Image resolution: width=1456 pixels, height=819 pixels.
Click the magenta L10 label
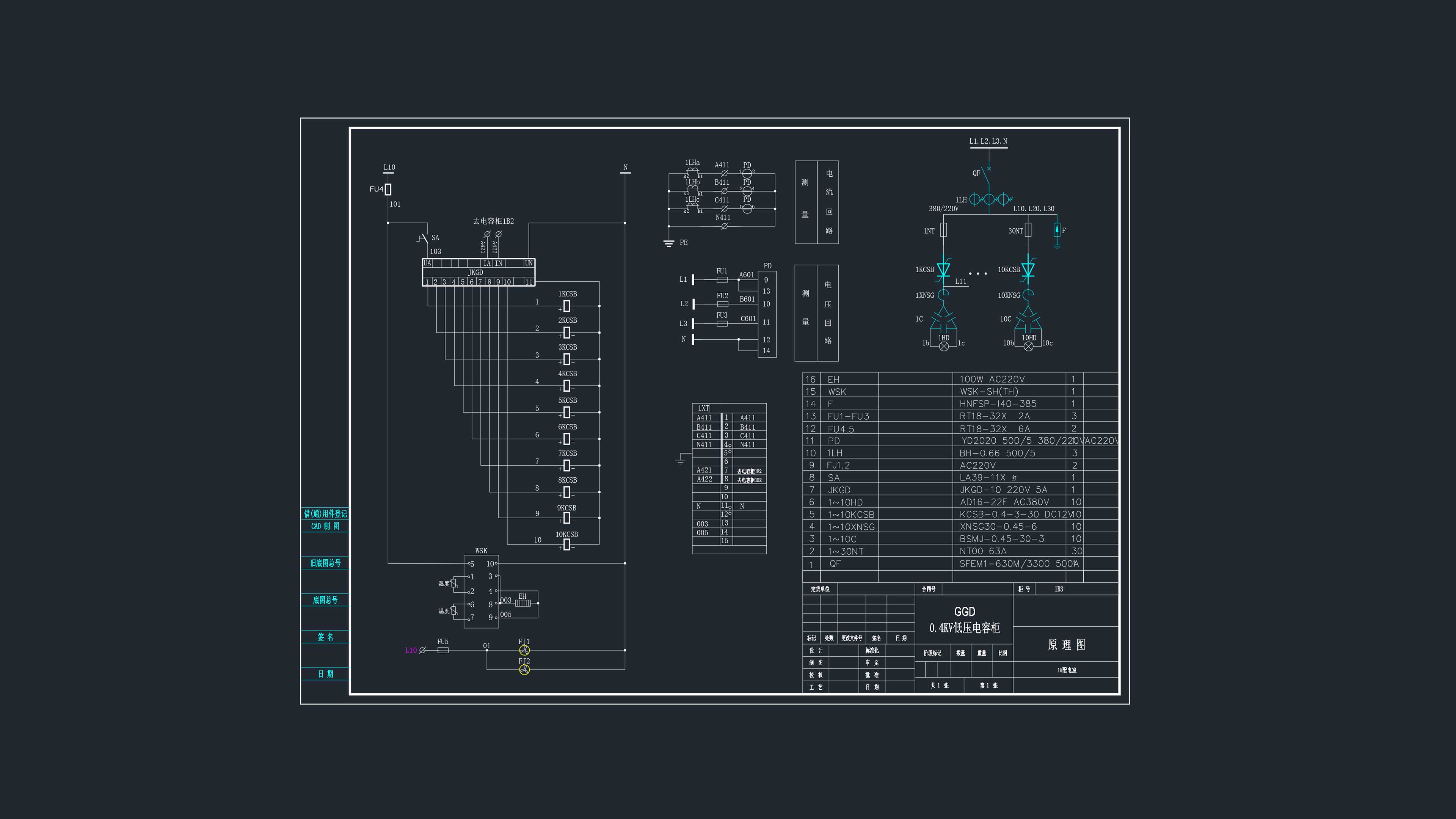point(411,651)
